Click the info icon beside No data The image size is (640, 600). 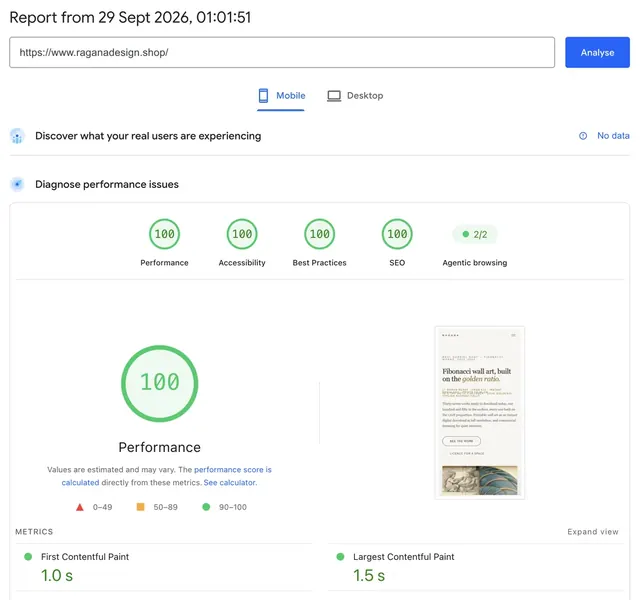pos(583,136)
